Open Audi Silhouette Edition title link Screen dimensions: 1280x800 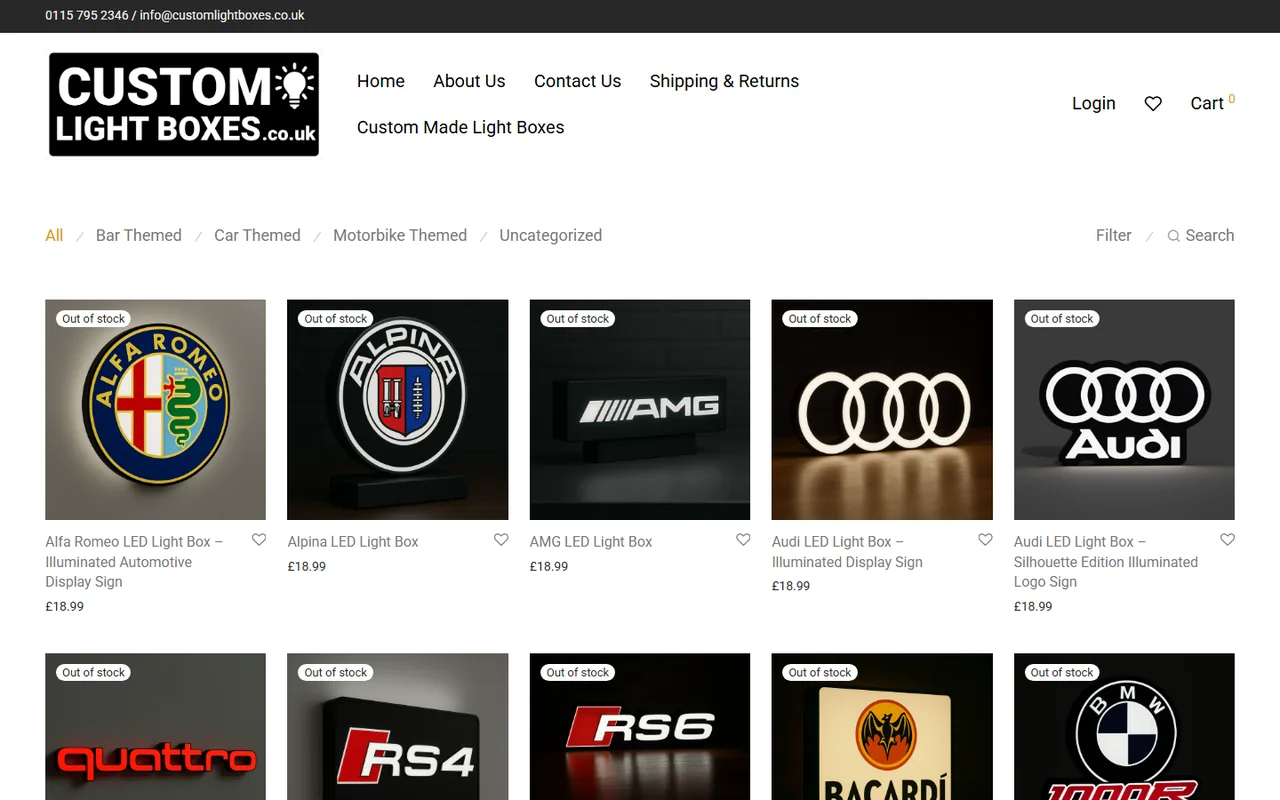click(1106, 561)
